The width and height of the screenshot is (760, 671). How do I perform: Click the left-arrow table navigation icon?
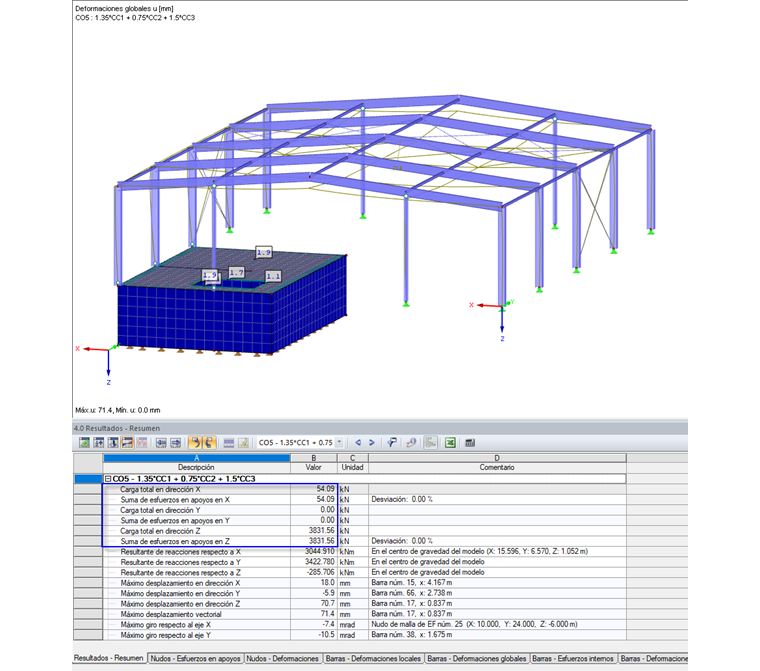161,442
